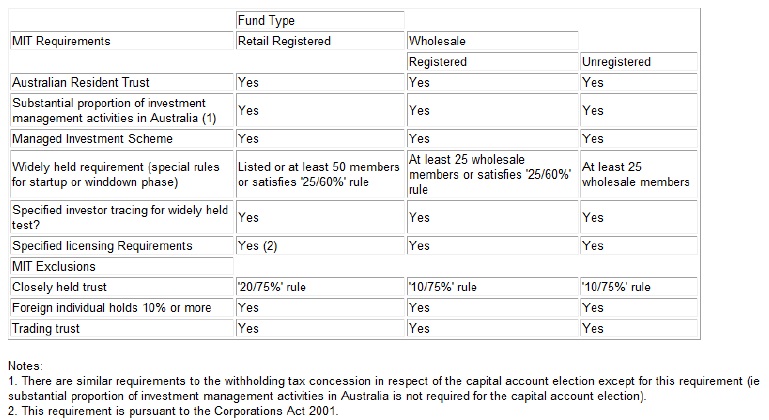This screenshot has height=420, width=769.
Task: Click the 'Managed Investment Scheme' row label
Action: coord(122,139)
